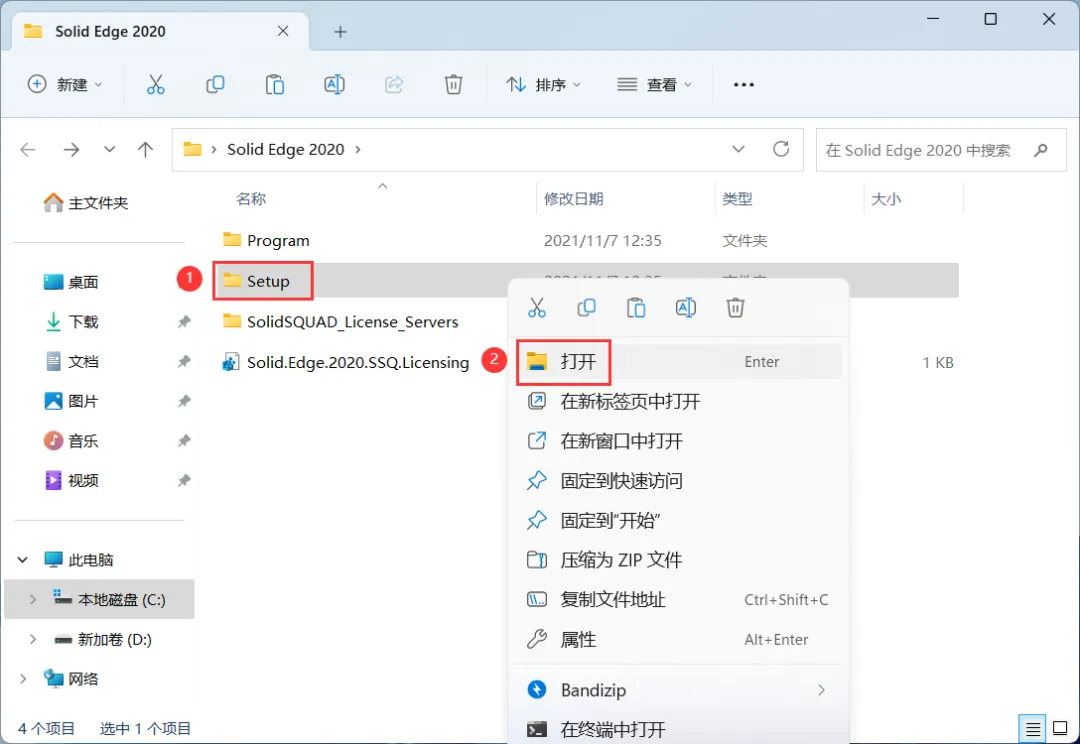Open recent locations dropdown arrow
This screenshot has height=744, width=1080.
click(x=110, y=149)
